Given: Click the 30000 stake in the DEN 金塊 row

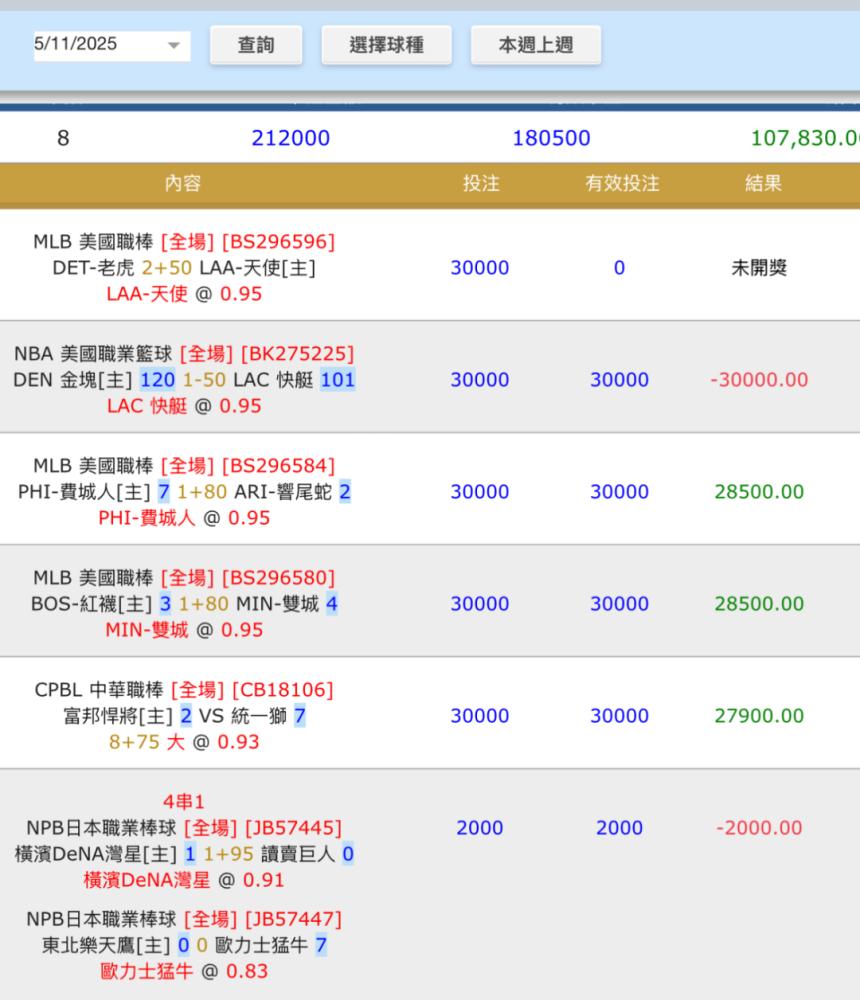Looking at the screenshot, I should 480,380.
